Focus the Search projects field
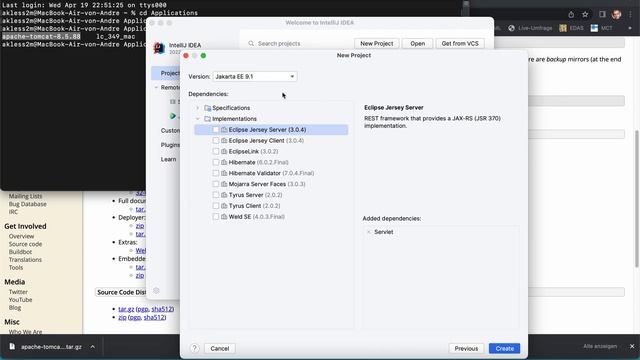The height and width of the screenshot is (360, 640). (x=300, y=44)
